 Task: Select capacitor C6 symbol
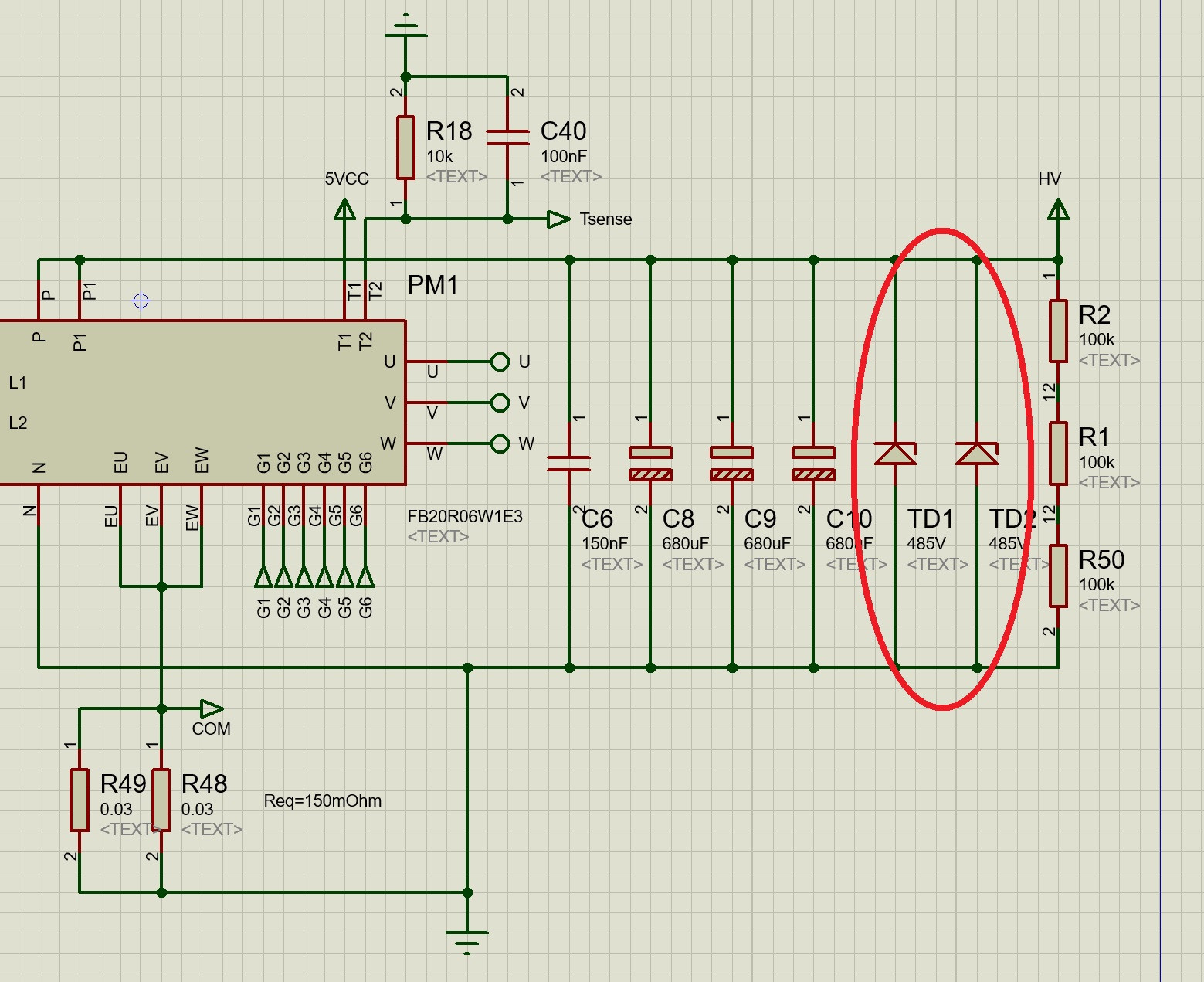[x=569, y=464]
